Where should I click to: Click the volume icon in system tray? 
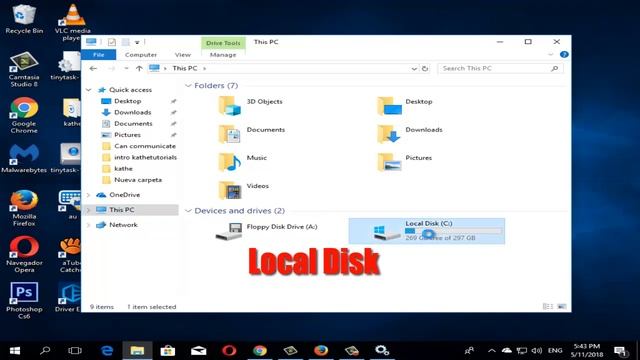(x=537, y=351)
